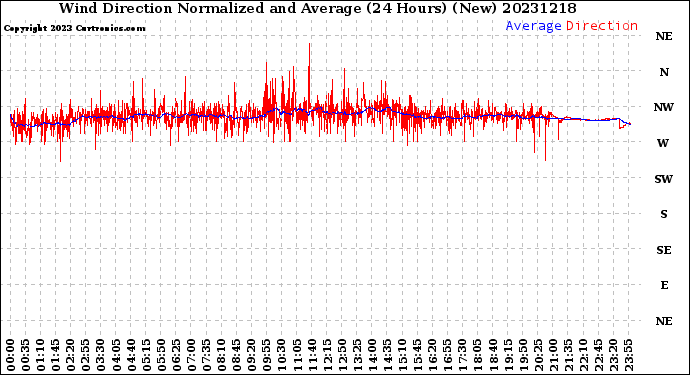The image size is (690, 375).
Task: Click the 04:05 time axis label
Action: click(116, 355)
